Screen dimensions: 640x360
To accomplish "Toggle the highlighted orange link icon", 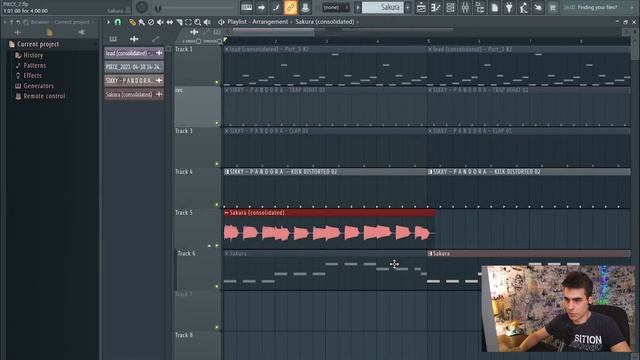I will (x=290, y=7).
